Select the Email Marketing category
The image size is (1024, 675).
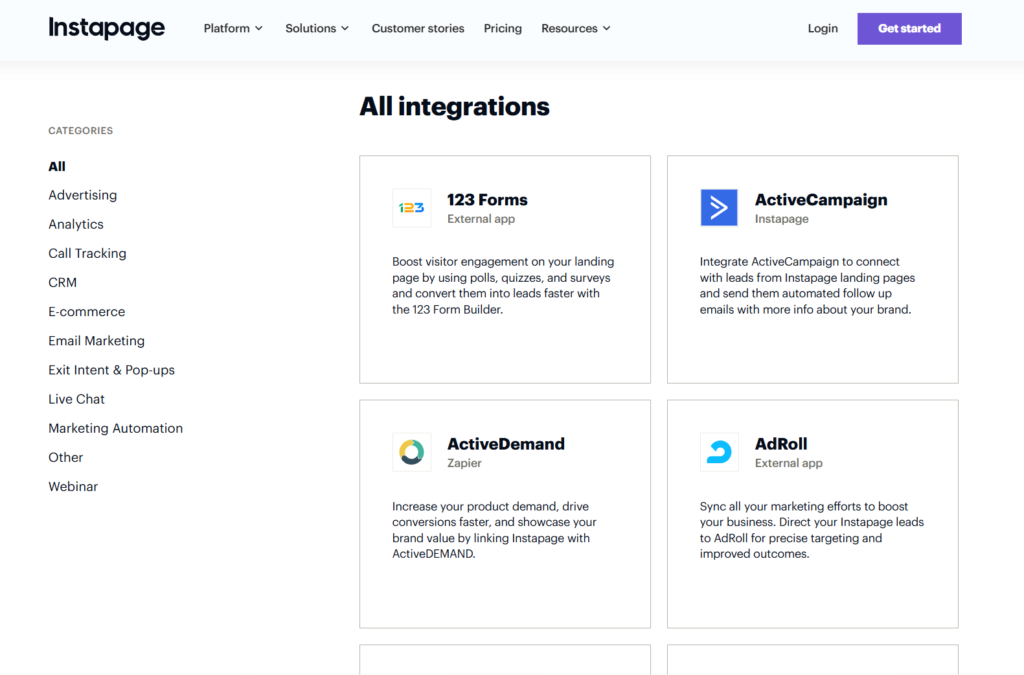tap(96, 340)
